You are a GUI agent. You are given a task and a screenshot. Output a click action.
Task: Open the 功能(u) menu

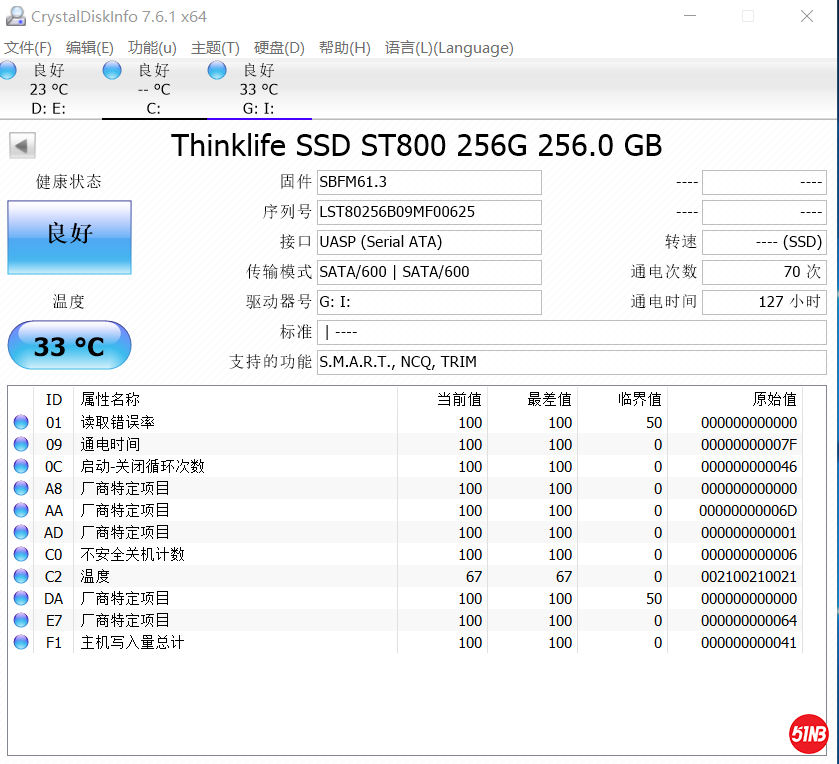click(x=152, y=48)
